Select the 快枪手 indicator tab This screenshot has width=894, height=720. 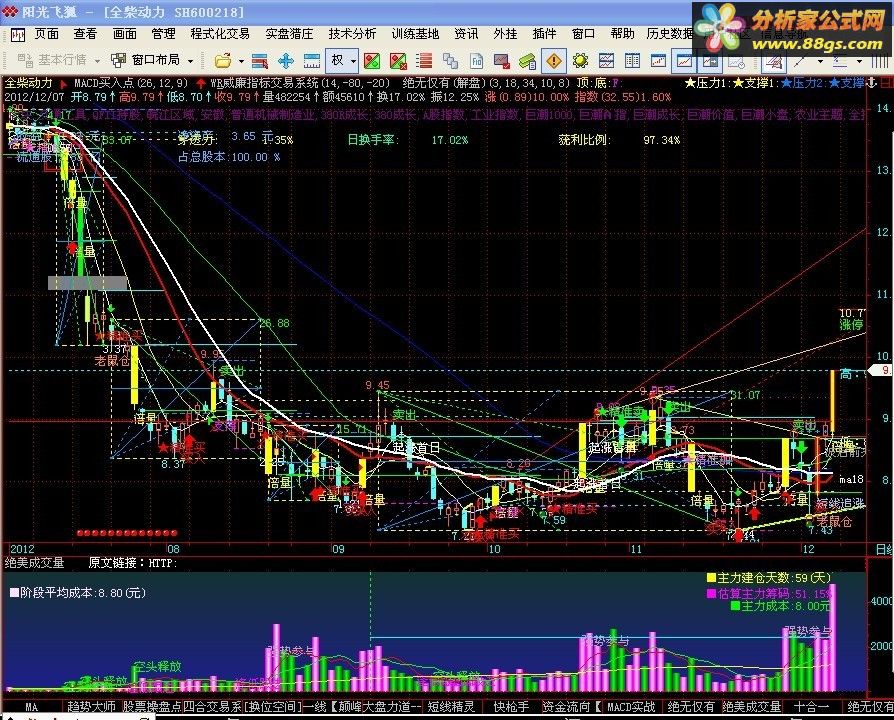pos(511,707)
